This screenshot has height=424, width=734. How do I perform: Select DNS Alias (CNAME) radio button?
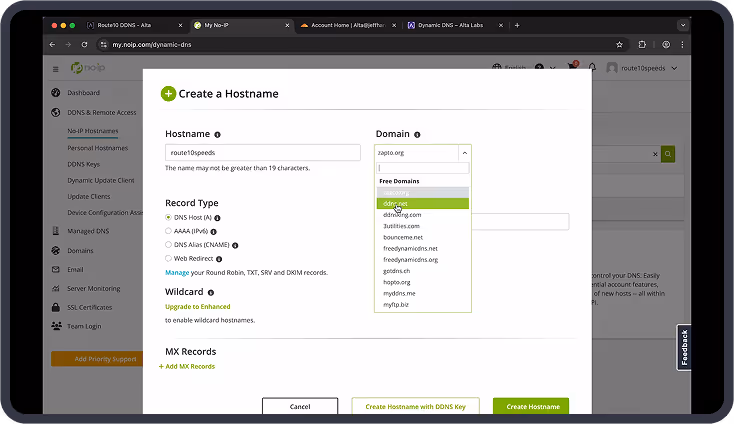[x=168, y=244]
